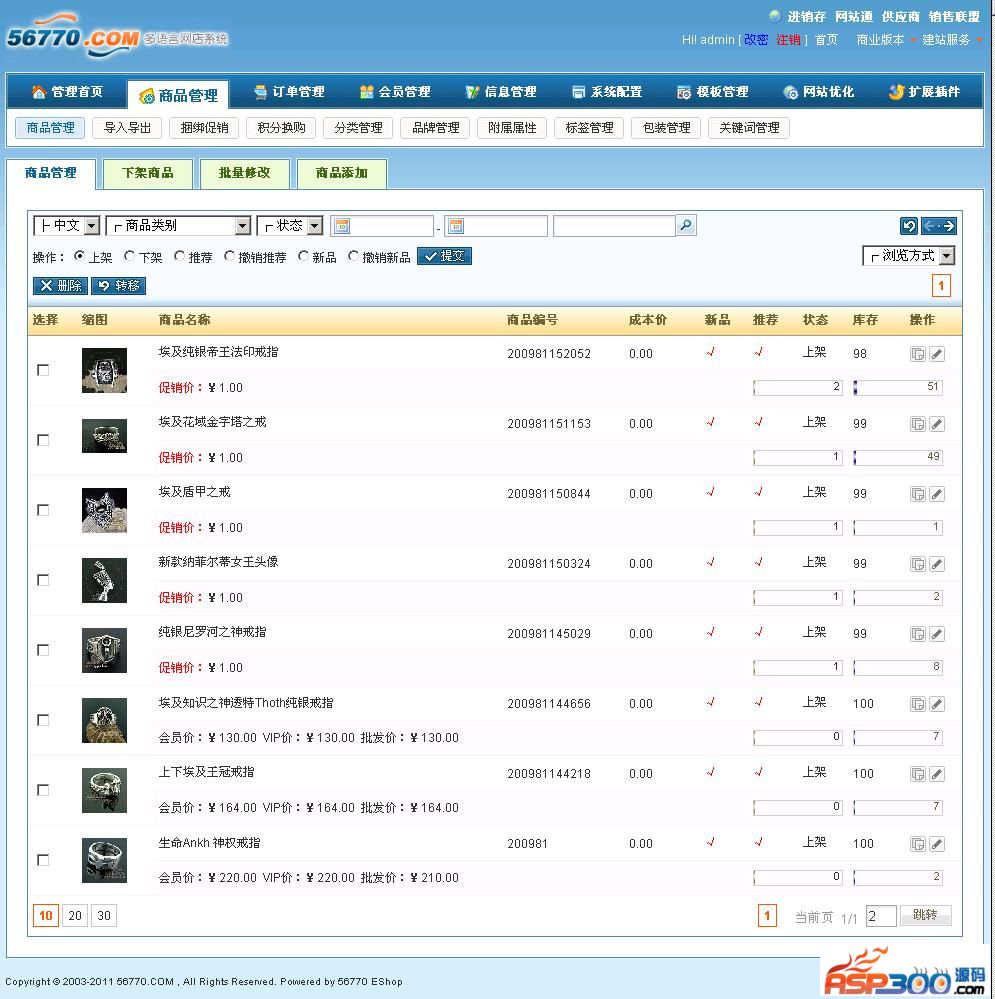Open the 状态 dropdown
995x999 pixels.
290,226
